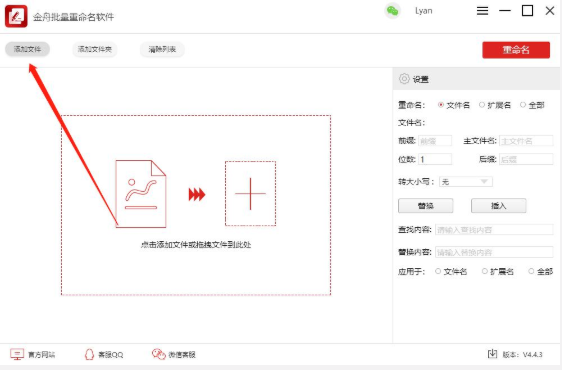Focus the 前缀 prefix input field
Viewport: 562px width, 370px height.
[435, 141]
